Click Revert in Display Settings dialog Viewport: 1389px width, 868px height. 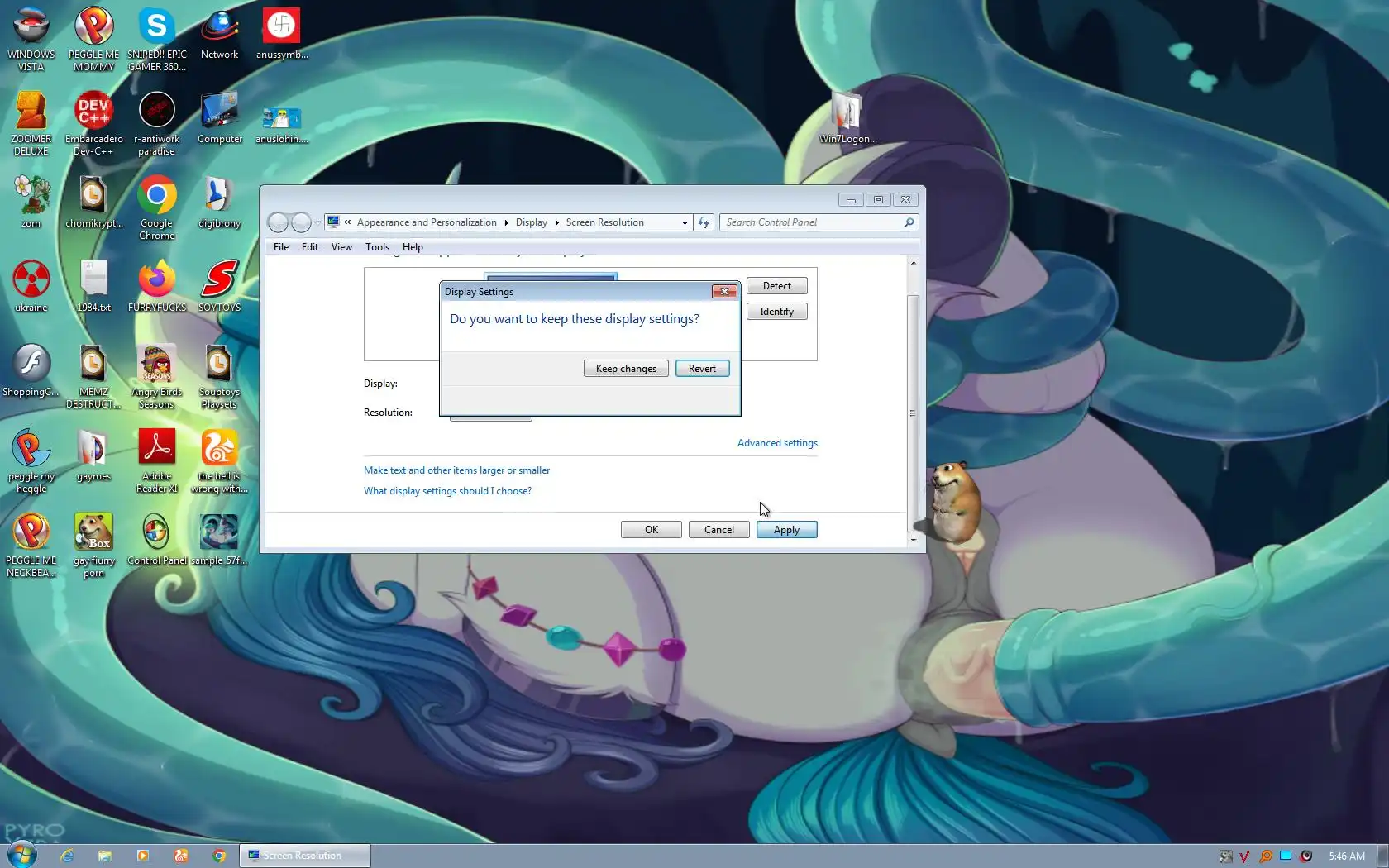pyautogui.click(x=702, y=369)
